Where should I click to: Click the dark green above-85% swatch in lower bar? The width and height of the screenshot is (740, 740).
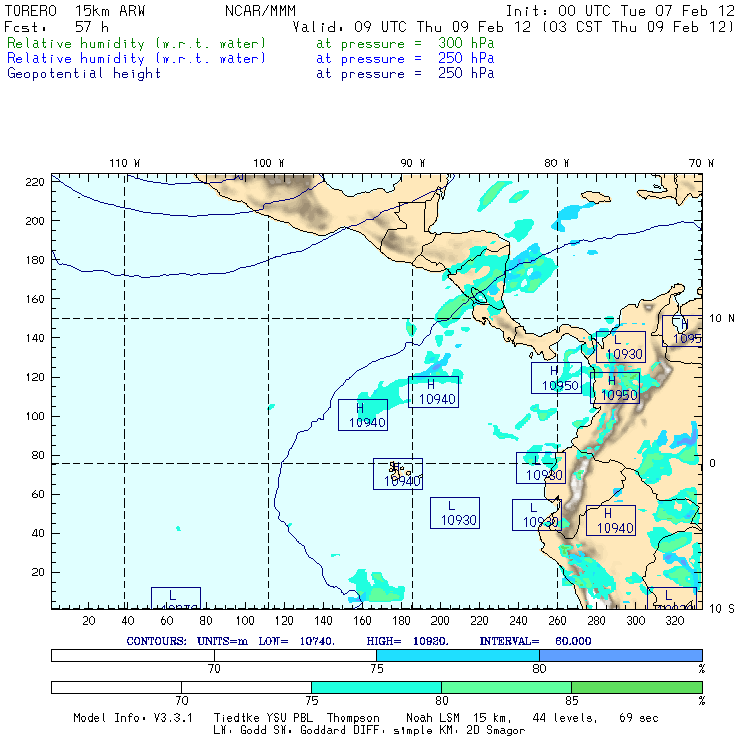[637, 687]
